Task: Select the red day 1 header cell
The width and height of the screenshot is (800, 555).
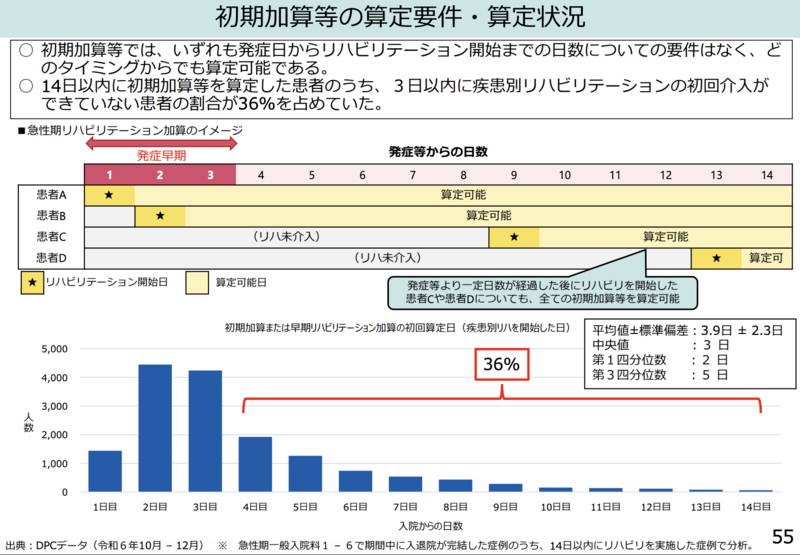Action: click(x=109, y=175)
